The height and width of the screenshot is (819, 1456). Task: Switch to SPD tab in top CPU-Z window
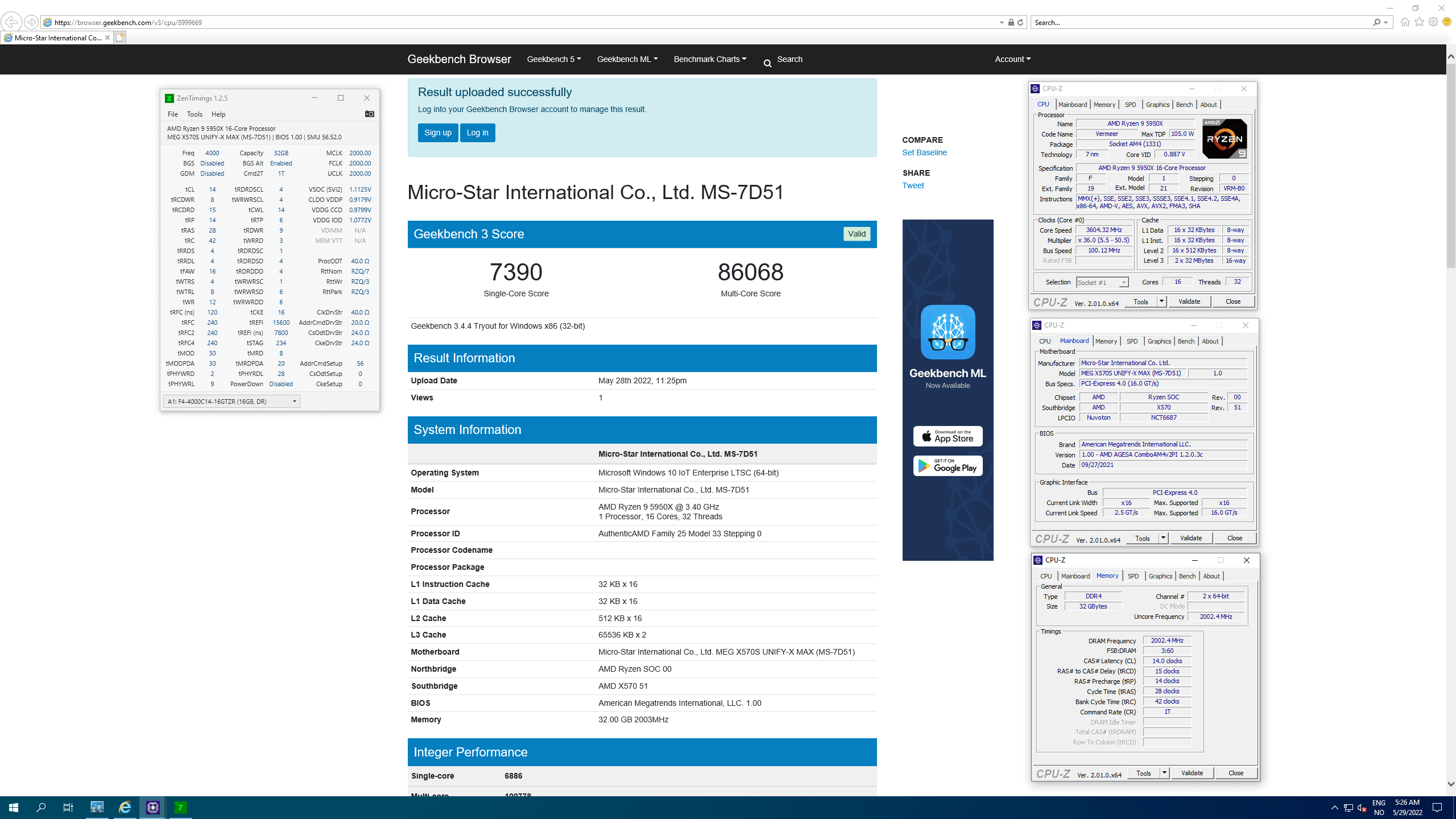pos(1130,105)
